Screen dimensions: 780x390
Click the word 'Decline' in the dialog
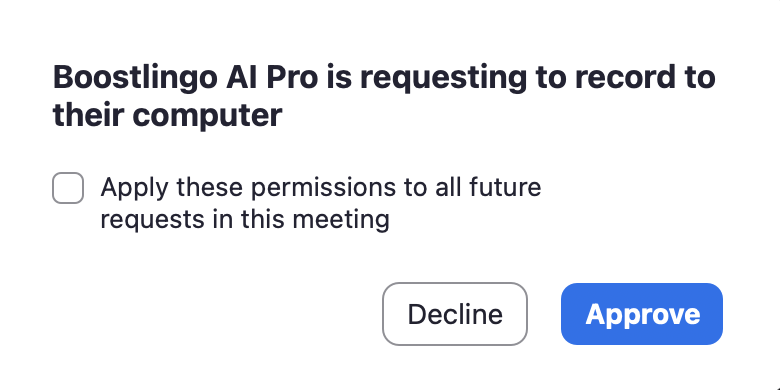click(x=455, y=314)
